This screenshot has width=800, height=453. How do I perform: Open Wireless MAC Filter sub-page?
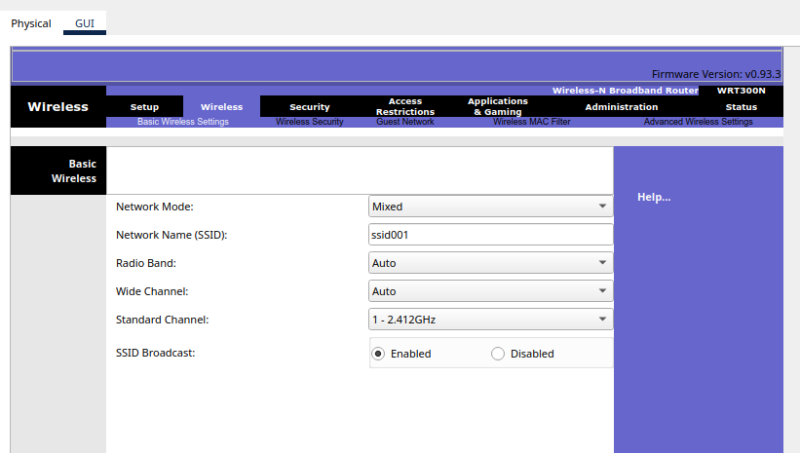(531, 122)
